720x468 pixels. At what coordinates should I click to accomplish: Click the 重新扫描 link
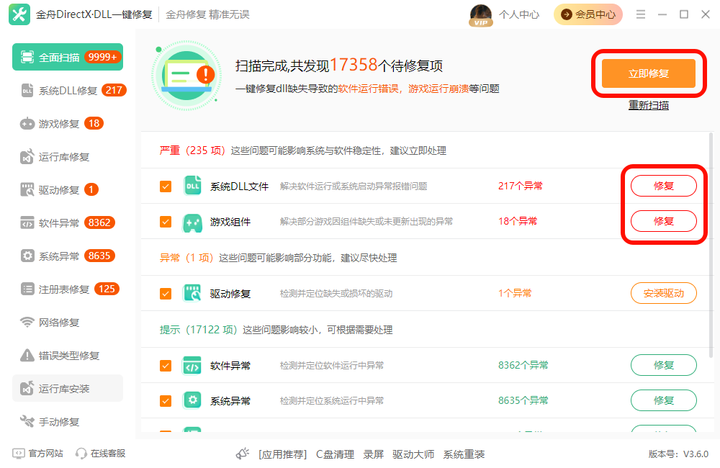coord(648,105)
